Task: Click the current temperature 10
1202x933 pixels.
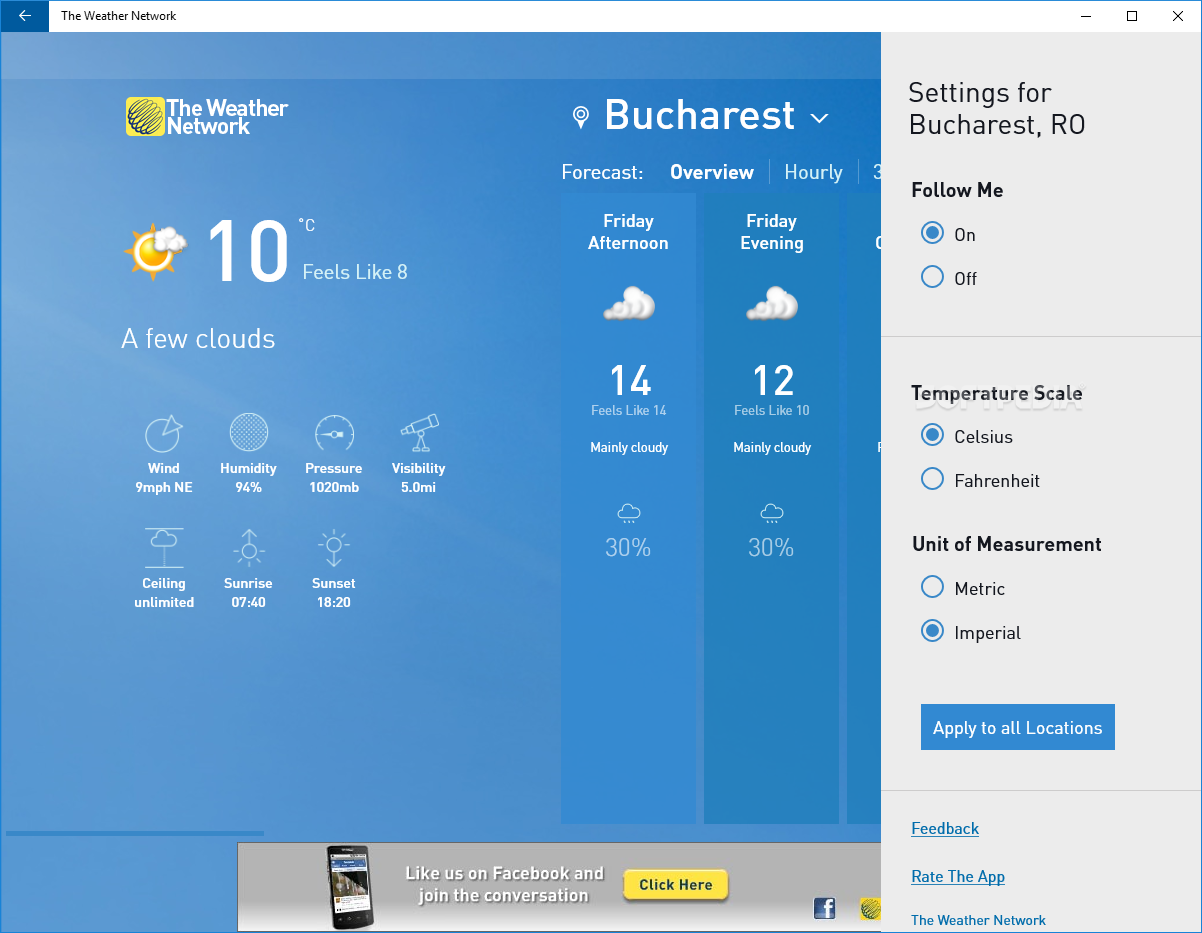Action: [247, 252]
